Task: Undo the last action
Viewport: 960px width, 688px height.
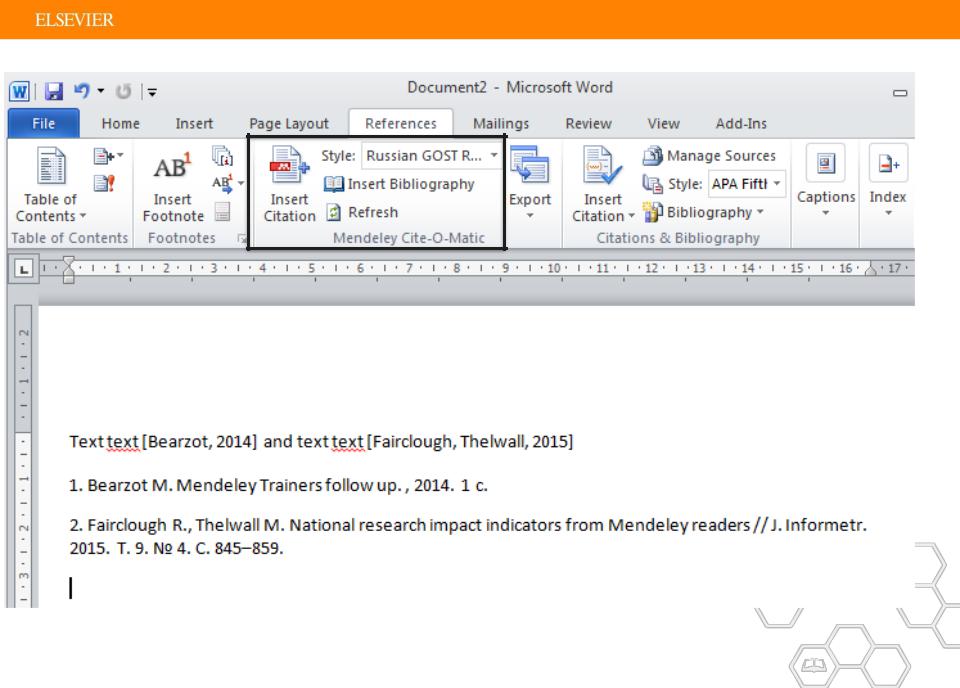Action: click(x=81, y=91)
